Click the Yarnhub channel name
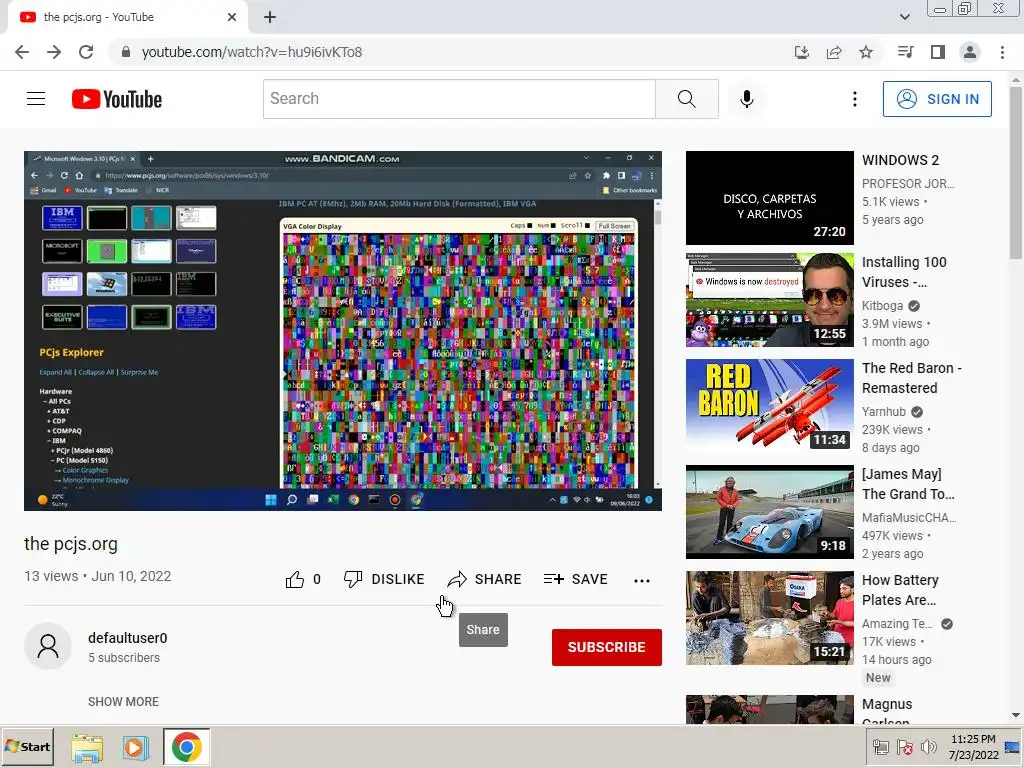 [x=884, y=411]
